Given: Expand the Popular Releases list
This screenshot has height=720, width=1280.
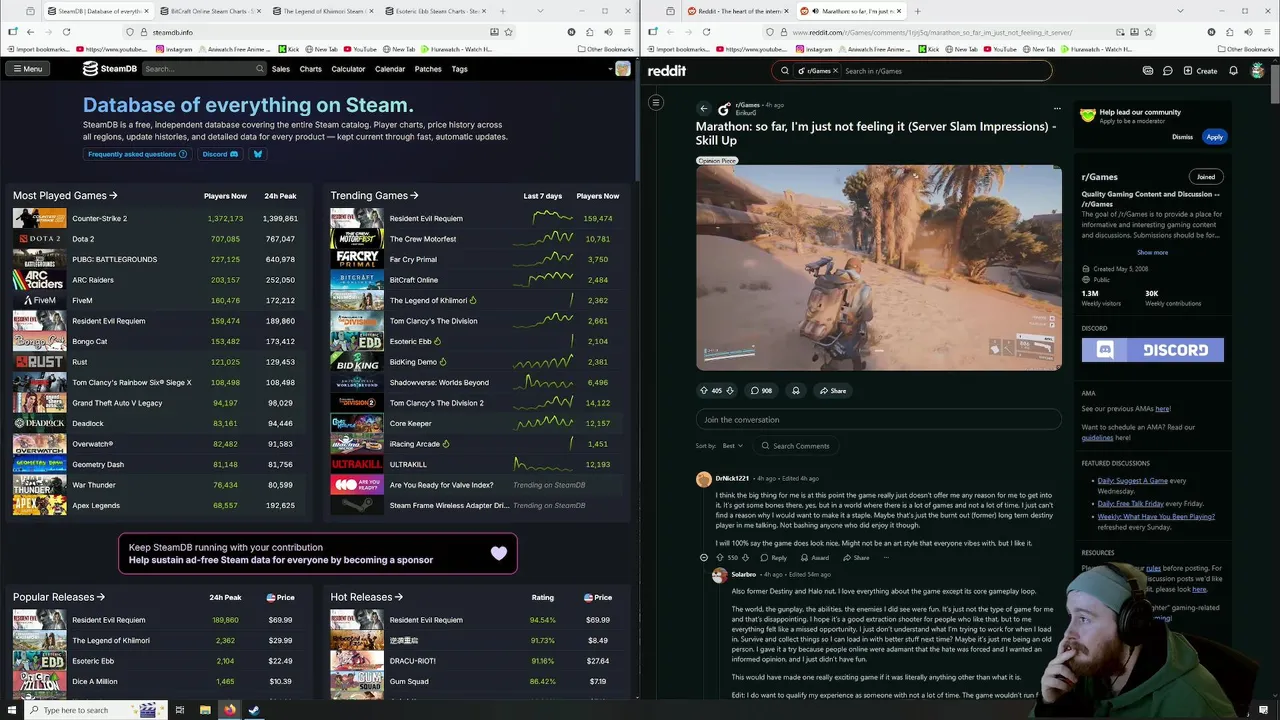Looking at the screenshot, I should coord(59,597).
